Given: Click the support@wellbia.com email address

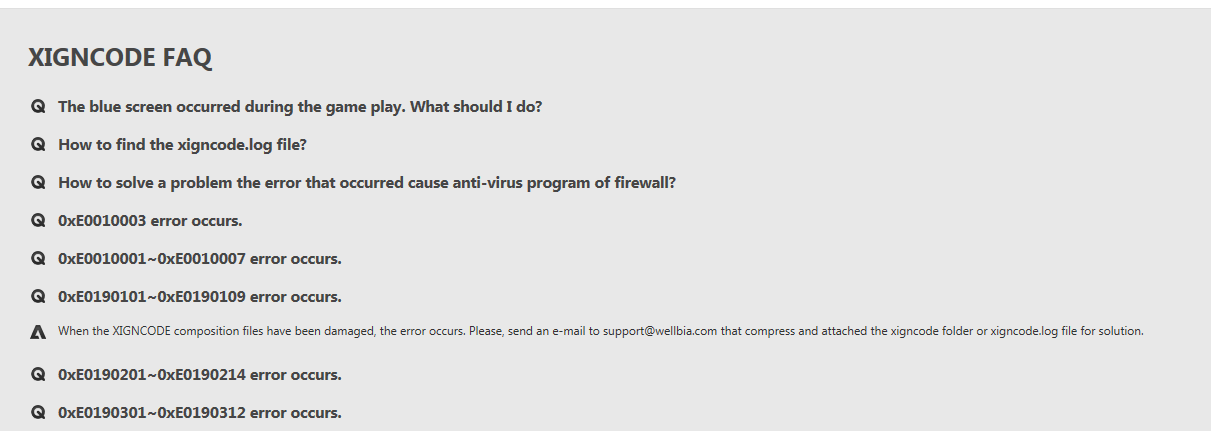Looking at the screenshot, I should pyautogui.click(x=660, y=331).
